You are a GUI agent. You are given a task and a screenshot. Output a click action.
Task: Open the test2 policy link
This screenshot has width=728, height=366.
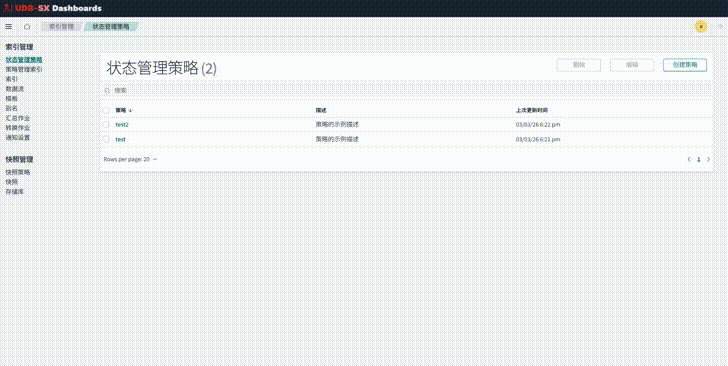(122, 124)
